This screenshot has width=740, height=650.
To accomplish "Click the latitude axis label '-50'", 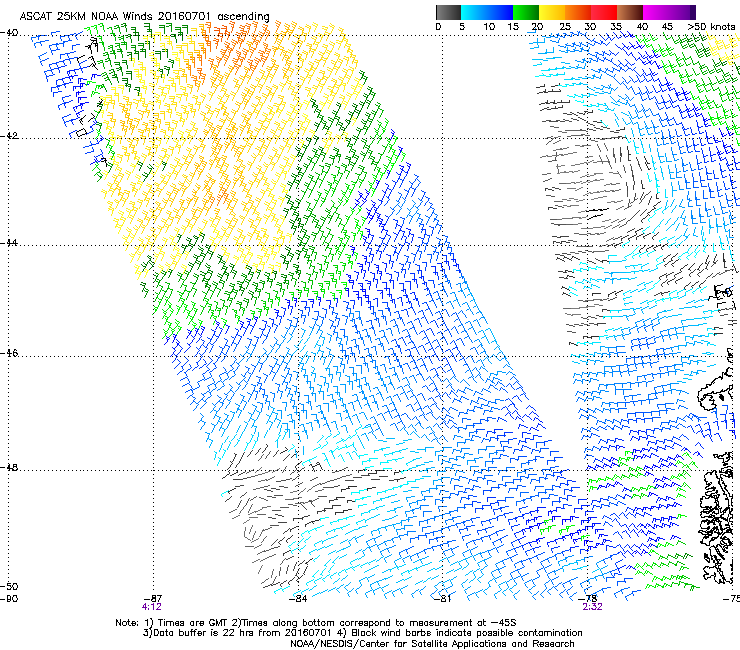I will (9, 586).
